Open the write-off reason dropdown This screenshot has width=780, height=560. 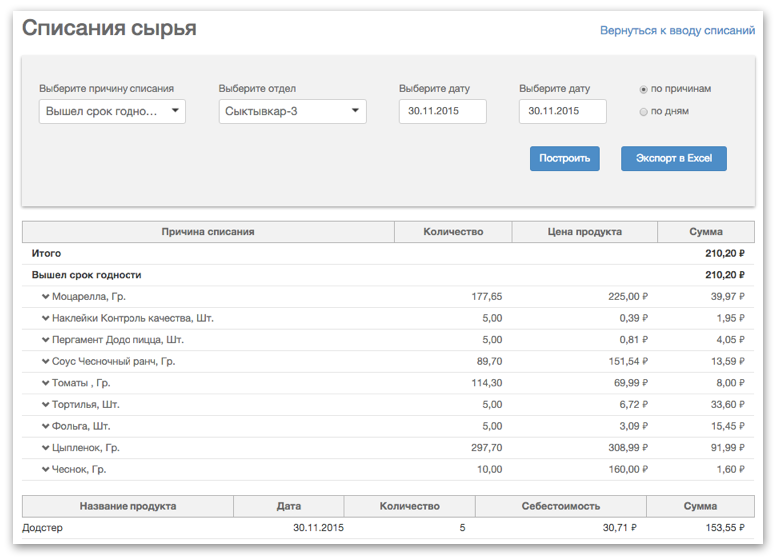coord(112,111)
